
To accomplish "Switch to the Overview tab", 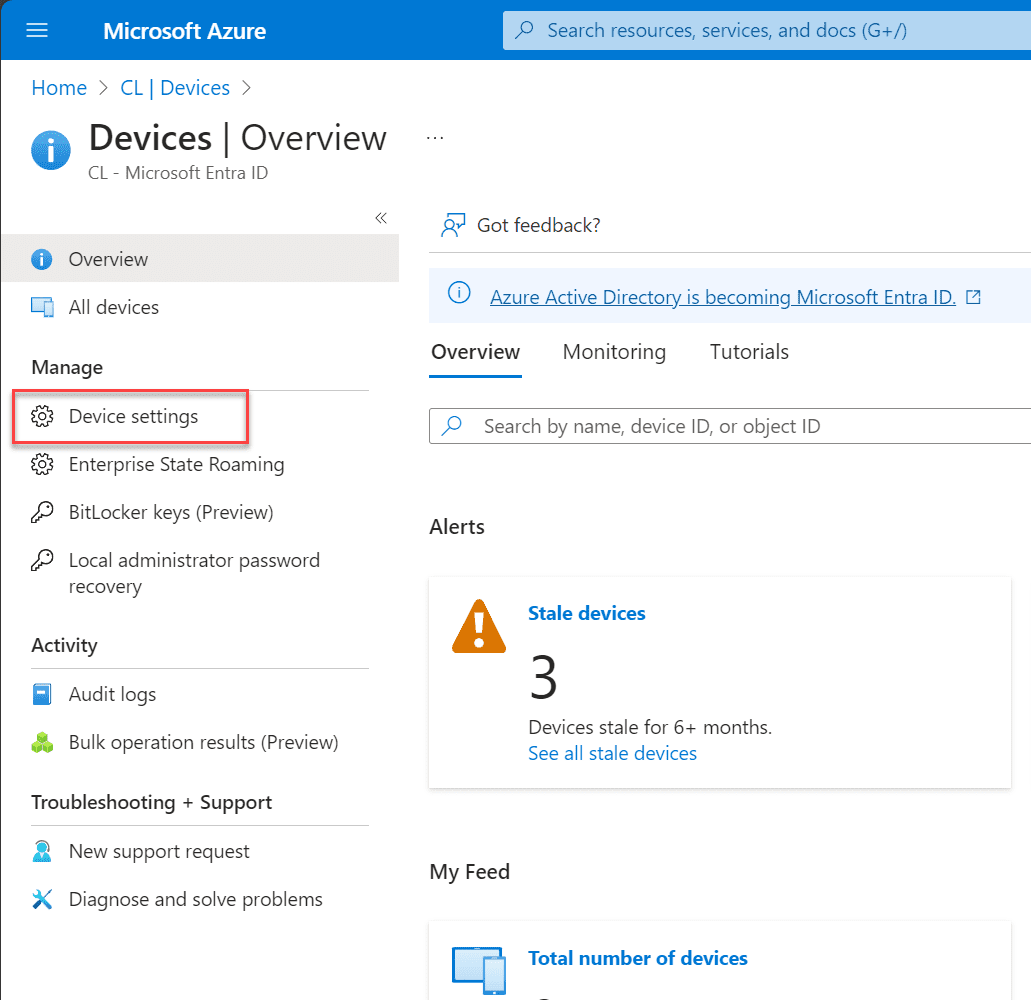I will click(475, 352).
